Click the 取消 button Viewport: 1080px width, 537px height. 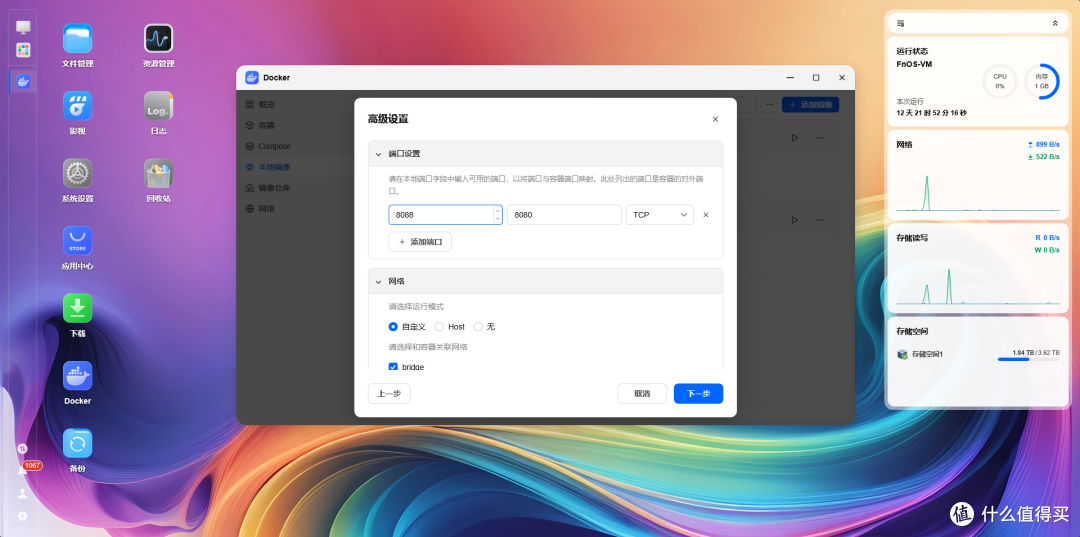point(642,393)
